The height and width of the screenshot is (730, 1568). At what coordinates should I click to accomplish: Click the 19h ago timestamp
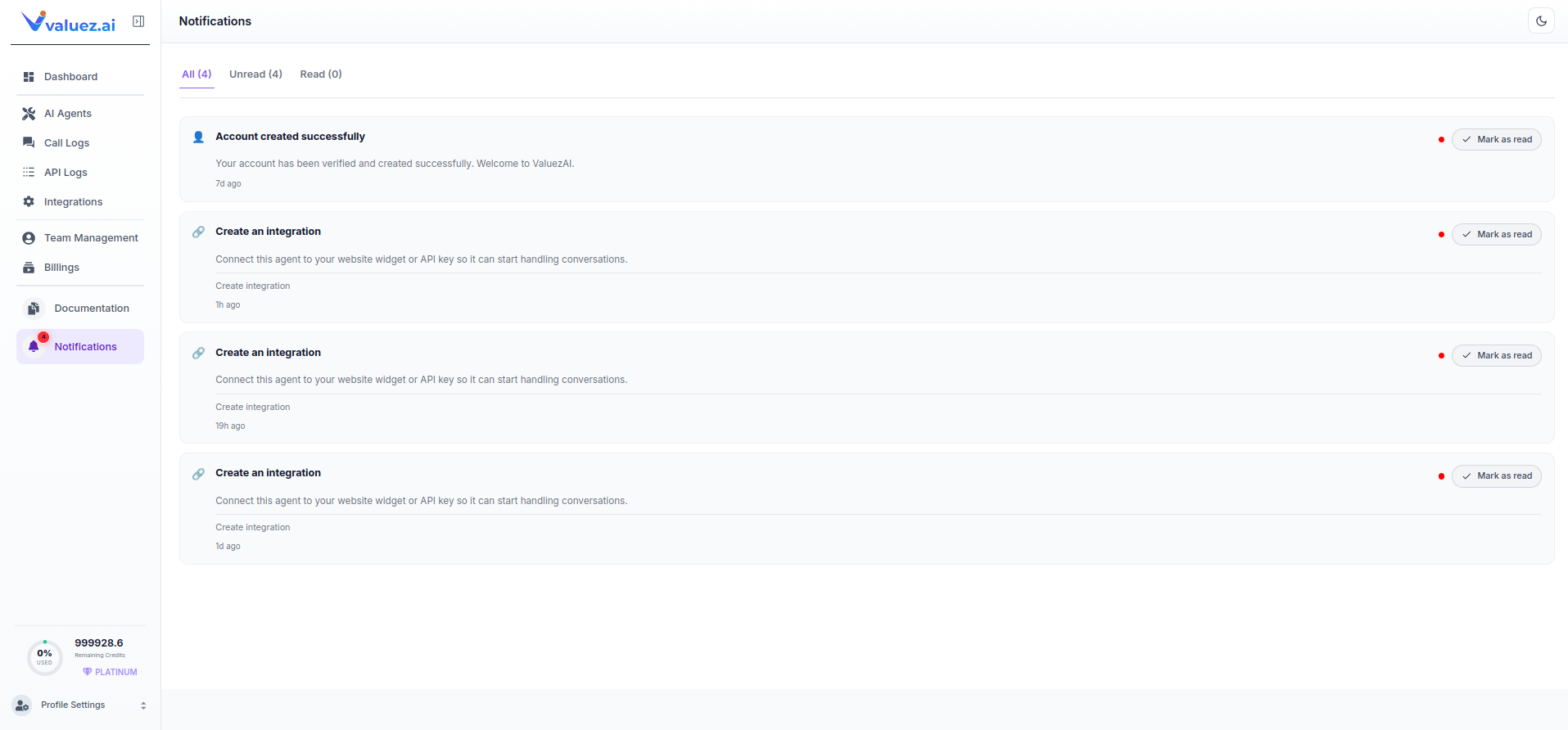pos(230,426)
